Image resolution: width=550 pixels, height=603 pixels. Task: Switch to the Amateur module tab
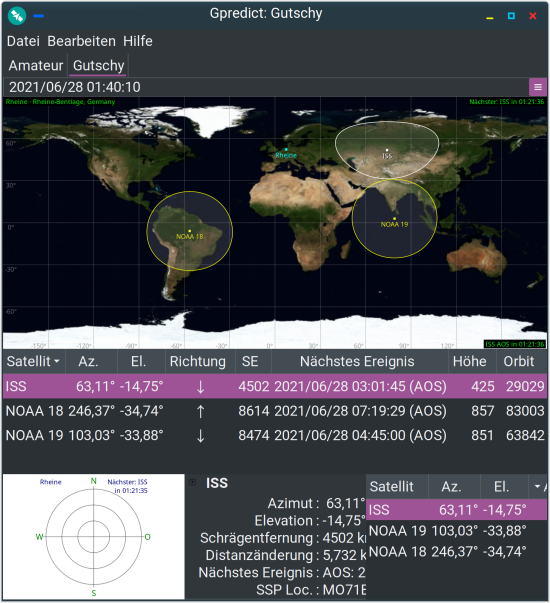click(36, 65)
